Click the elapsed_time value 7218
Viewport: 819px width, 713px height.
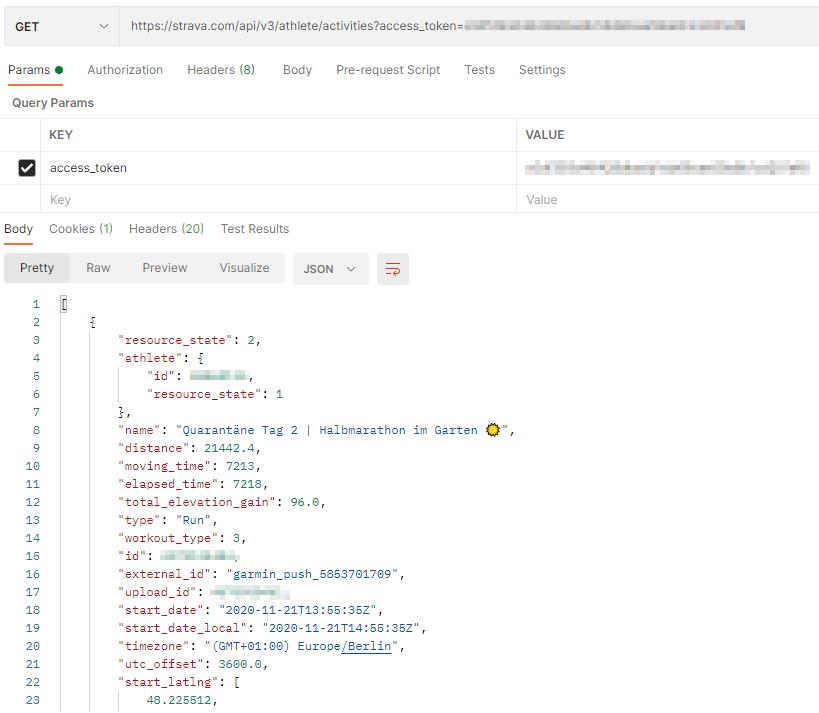click(247, 484)
